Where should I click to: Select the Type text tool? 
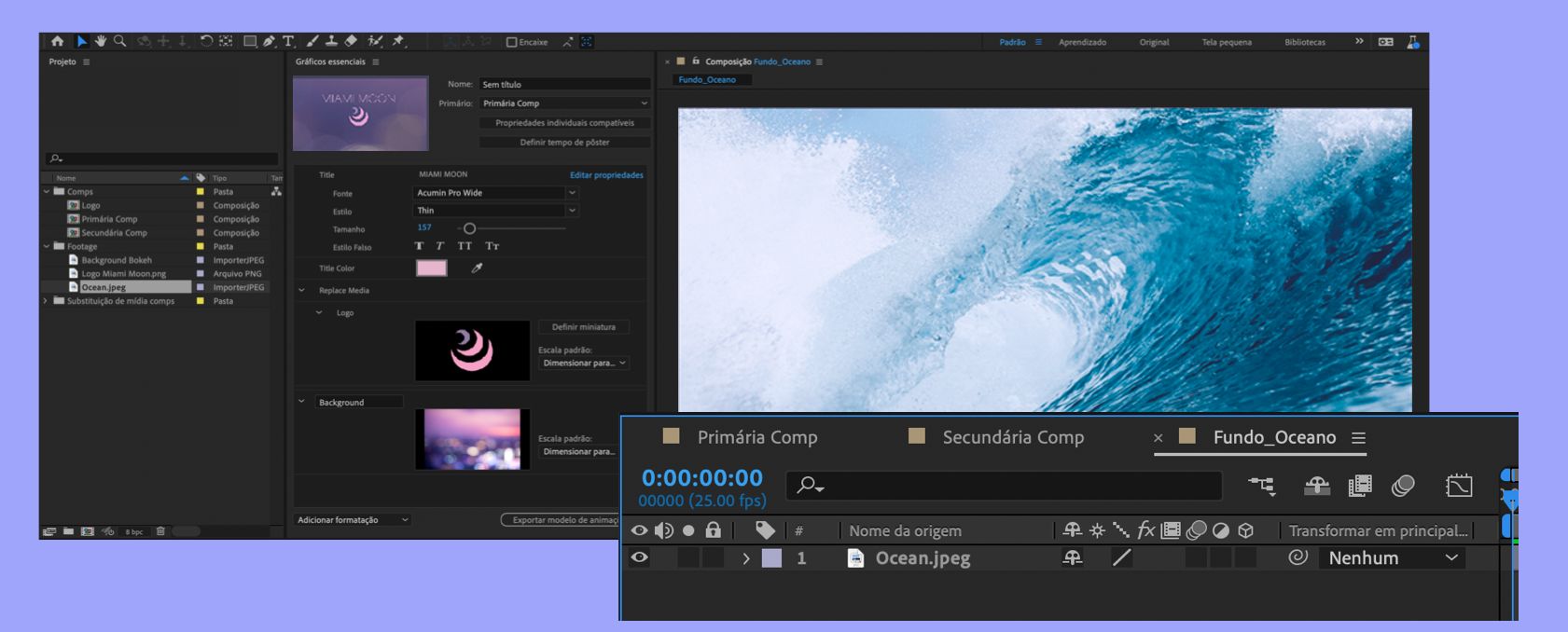(288, 41)
